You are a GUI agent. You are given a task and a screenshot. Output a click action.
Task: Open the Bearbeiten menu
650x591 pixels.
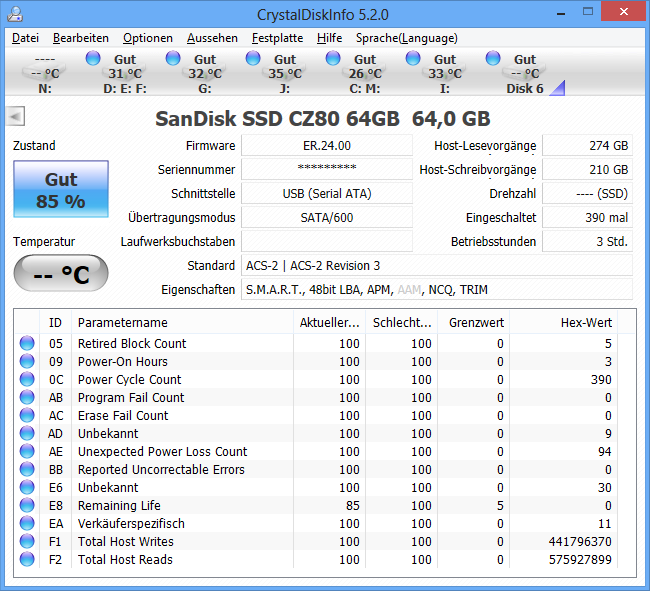[x=81, y=38]
